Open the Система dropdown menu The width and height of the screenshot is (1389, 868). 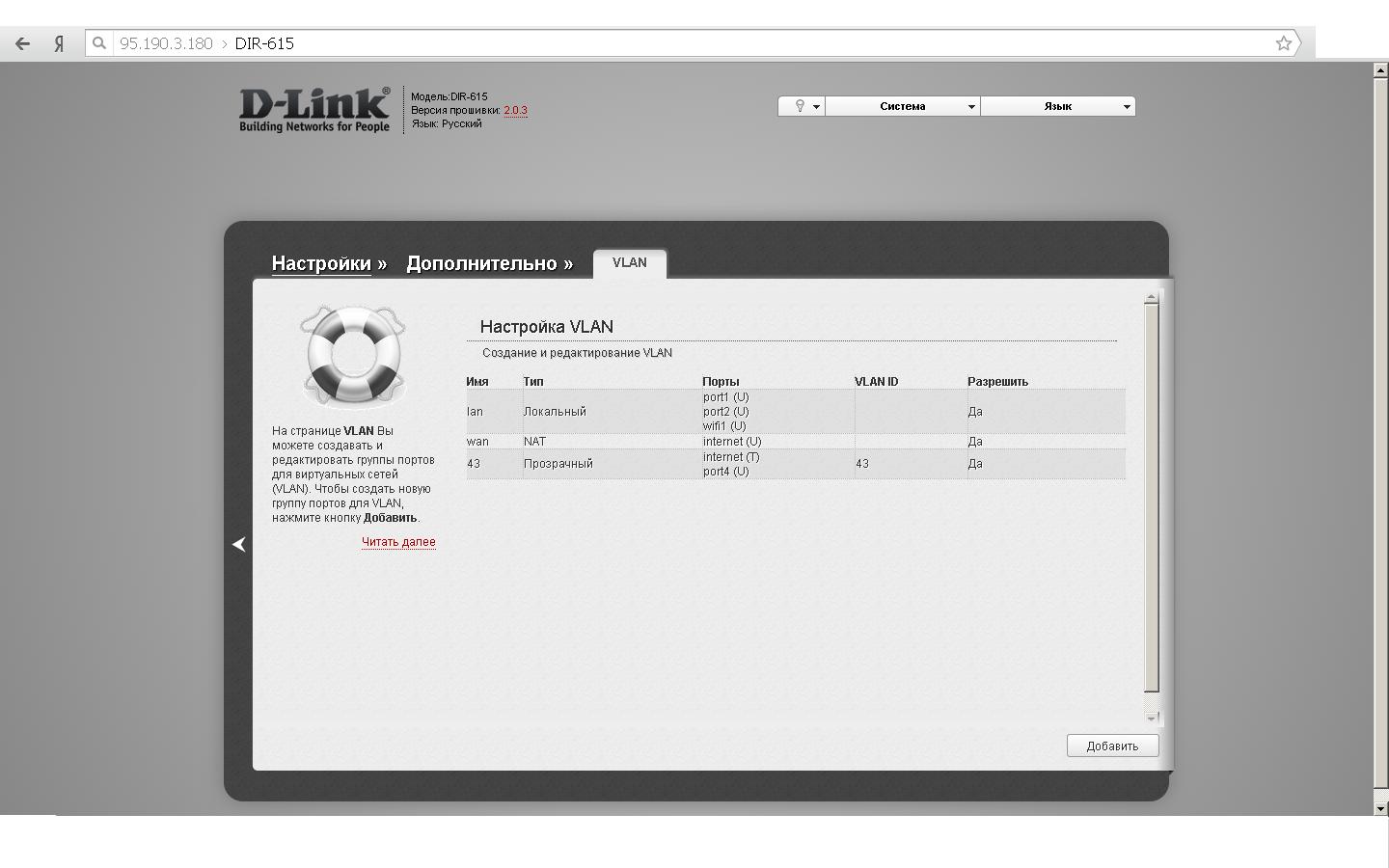click(903, 106)
